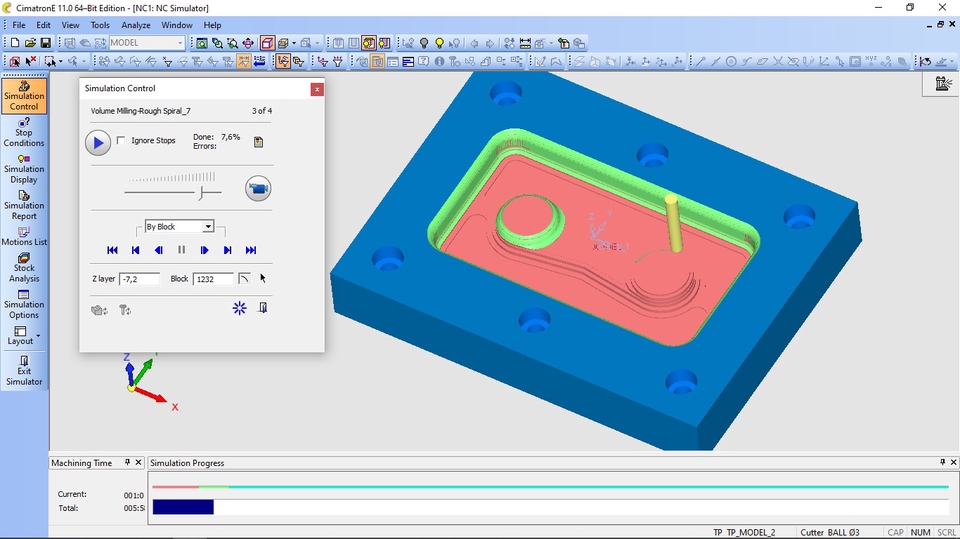Click the Open file toolbar icon
960x539 pixels.
[30, 43]
